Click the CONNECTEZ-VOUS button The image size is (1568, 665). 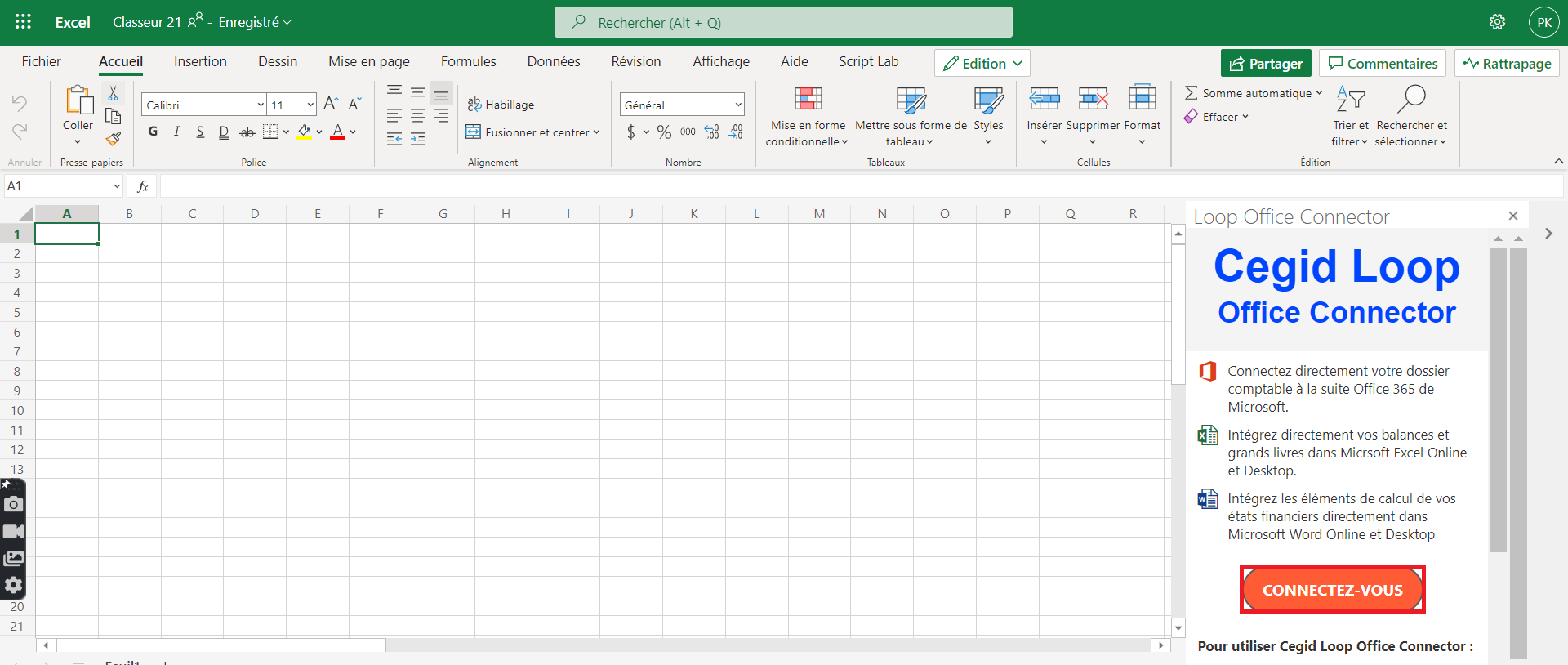[1333, 590]
